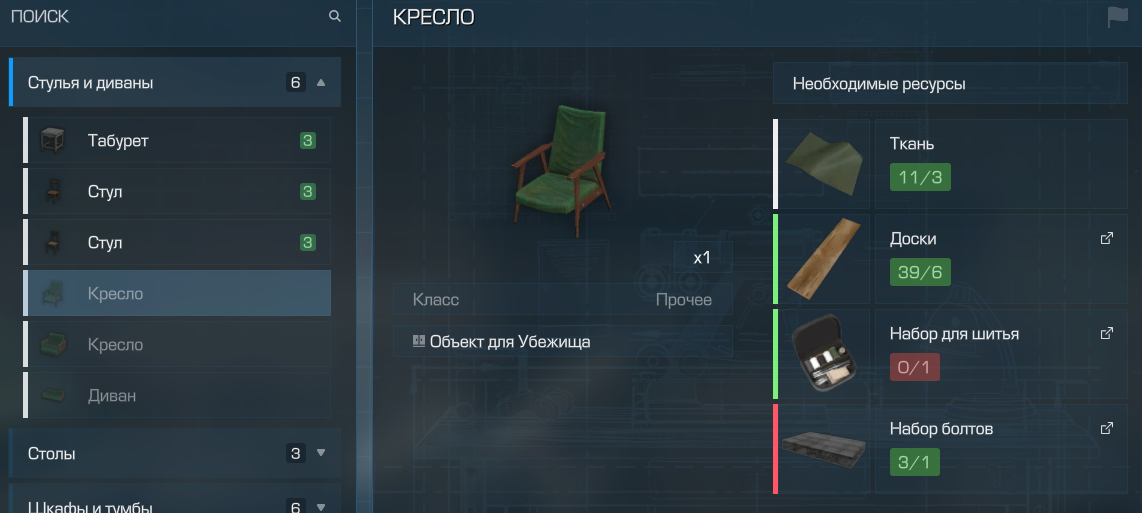The image size is (1142, 513).
Task: Collapse the Стулья и диваны category
Action: tap(321, 82)
